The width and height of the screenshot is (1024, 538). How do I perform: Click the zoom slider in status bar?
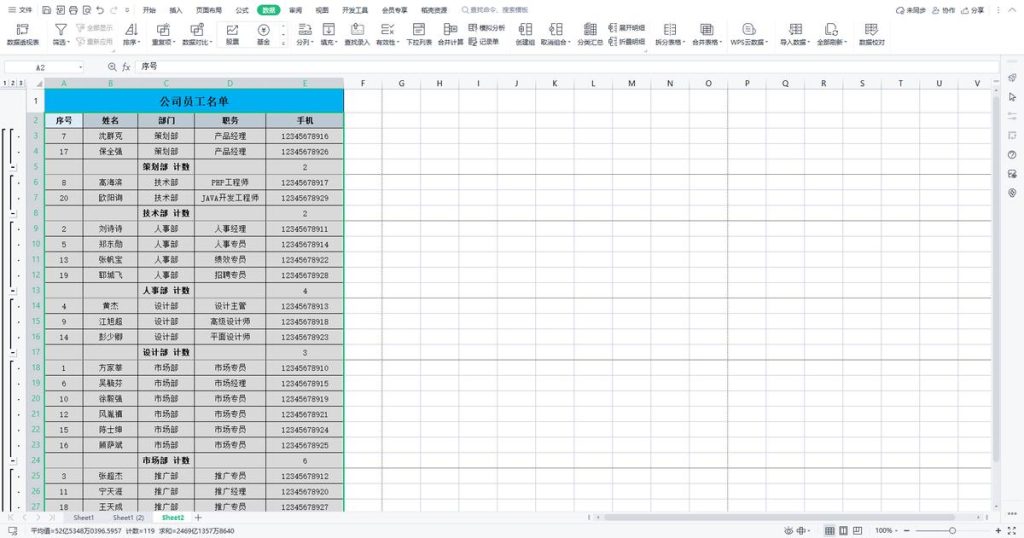click(x=952, y=530)
